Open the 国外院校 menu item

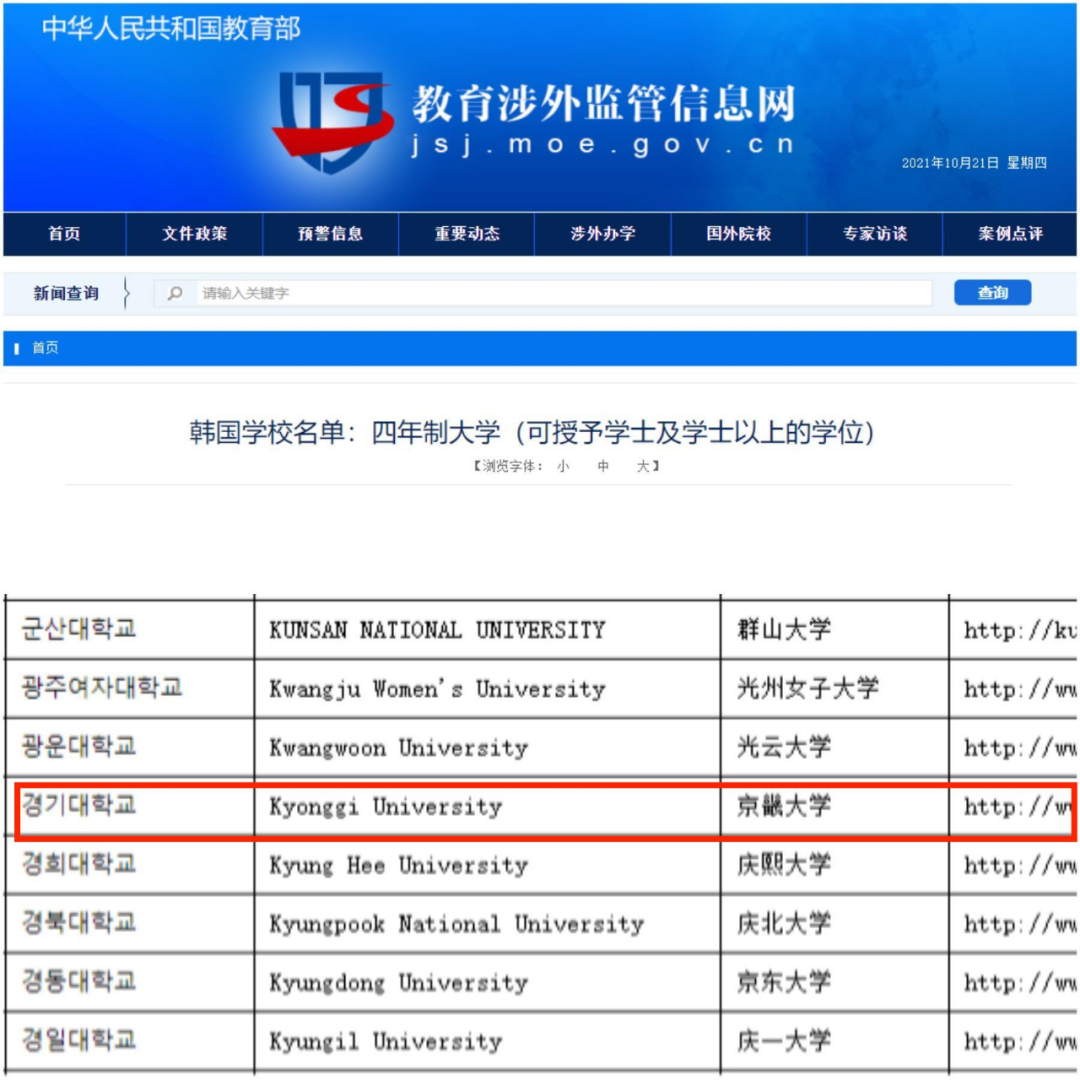click(x=738, y=234)
